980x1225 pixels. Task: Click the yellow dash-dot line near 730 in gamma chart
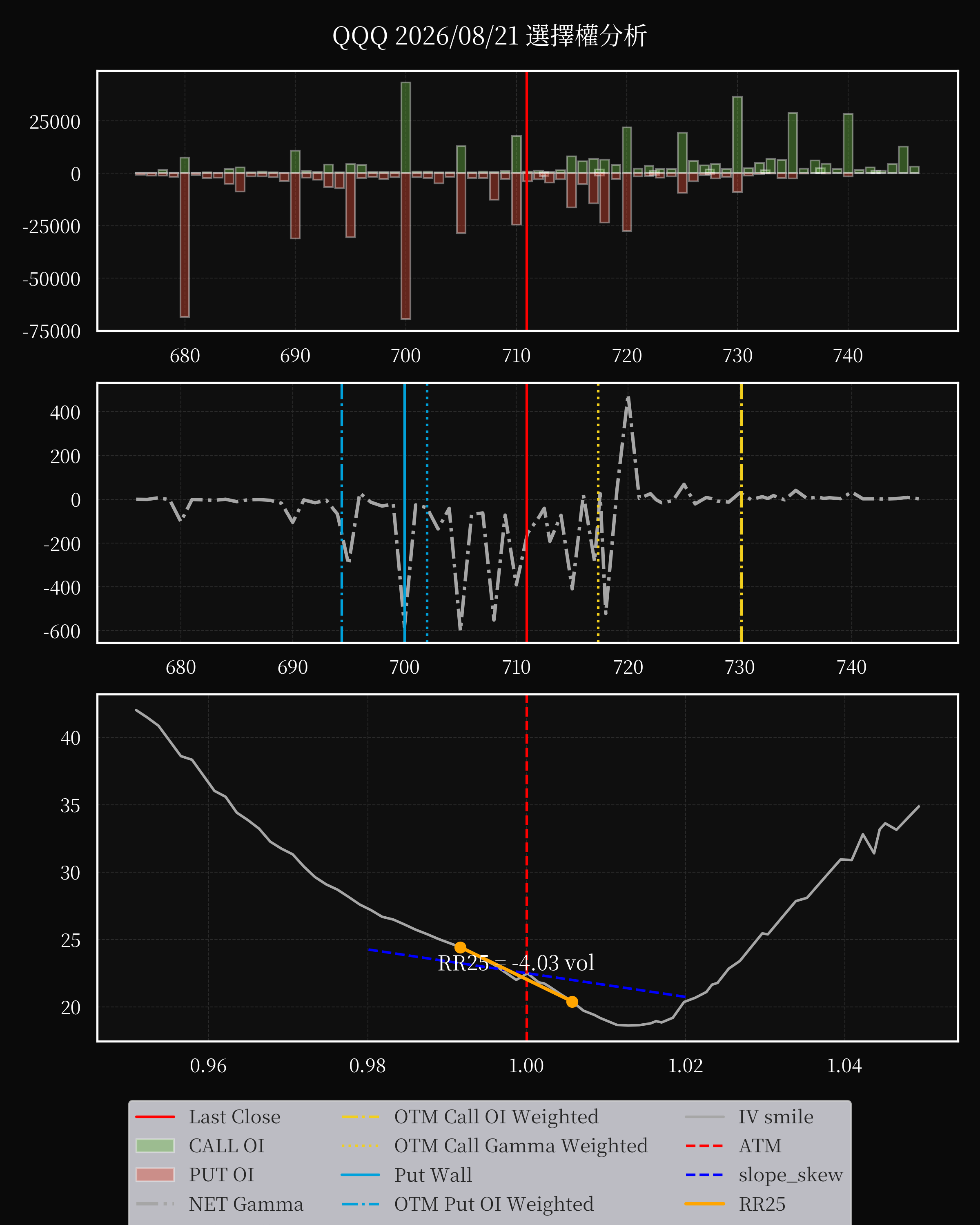(x=742, y=513)
